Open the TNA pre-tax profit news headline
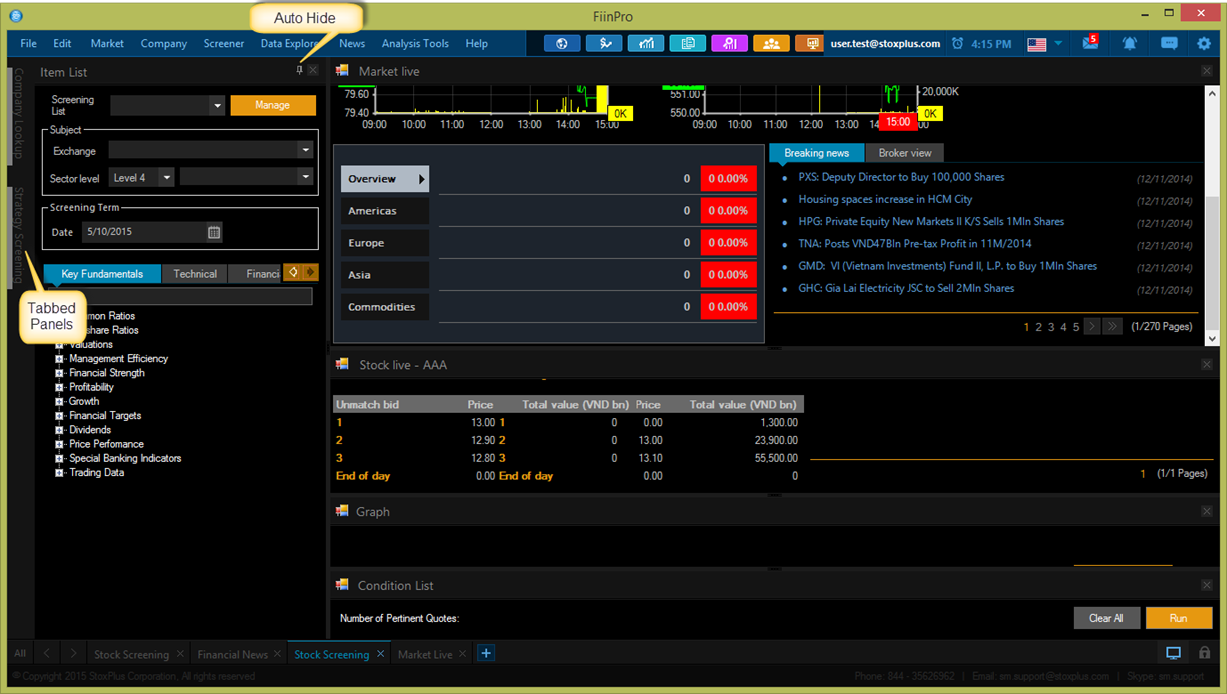 click(915, 243)
